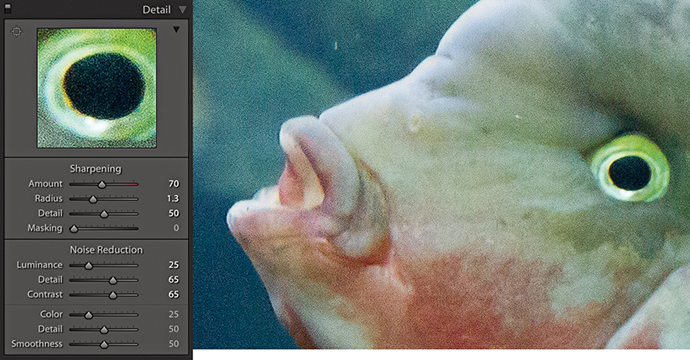Viewport: 690px width, 360px height.
Task: Select the Amount value field 70
Action: 174,184
